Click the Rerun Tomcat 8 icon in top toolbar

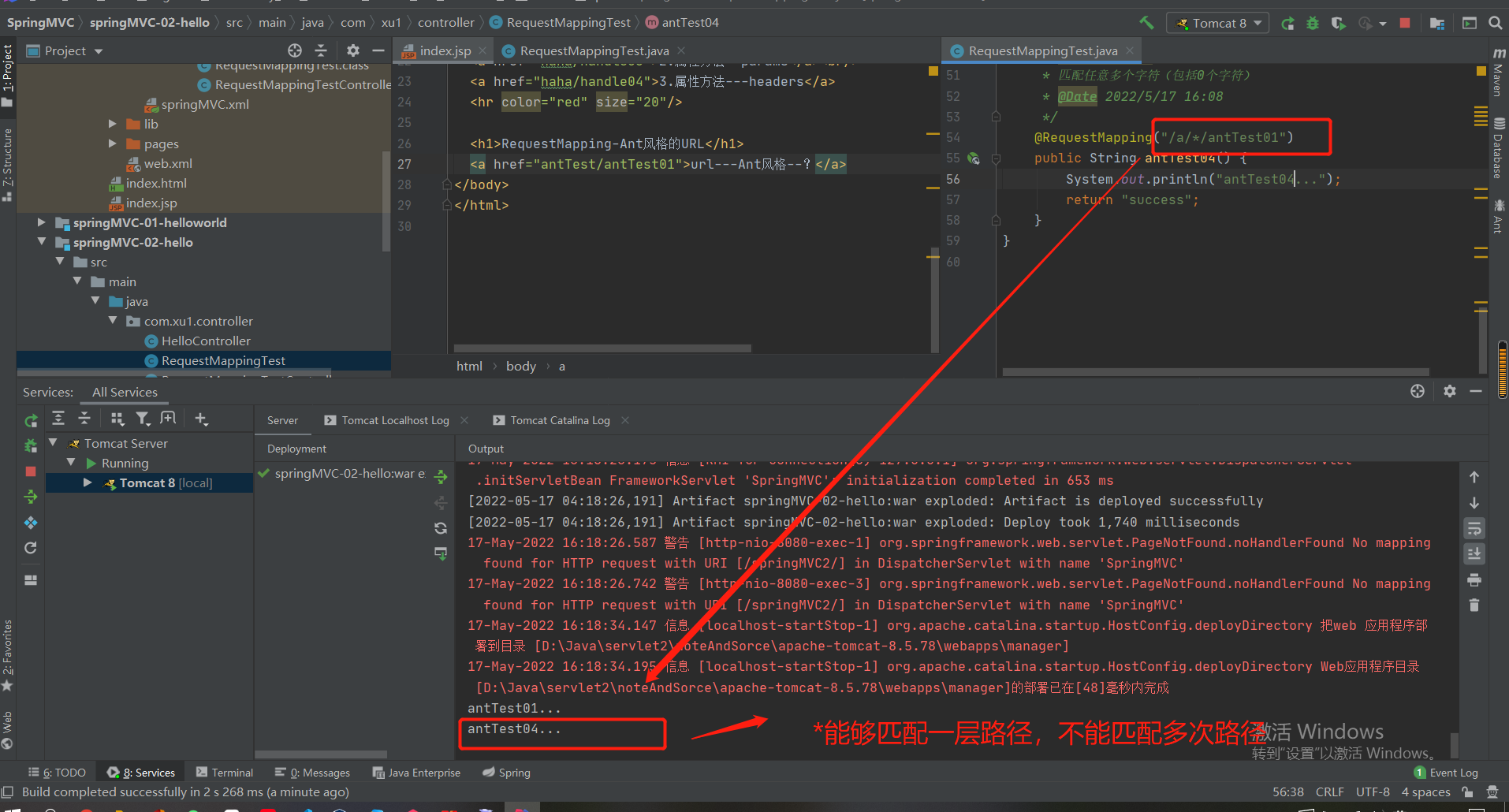pyautogui.click(x=1287, y=23)
